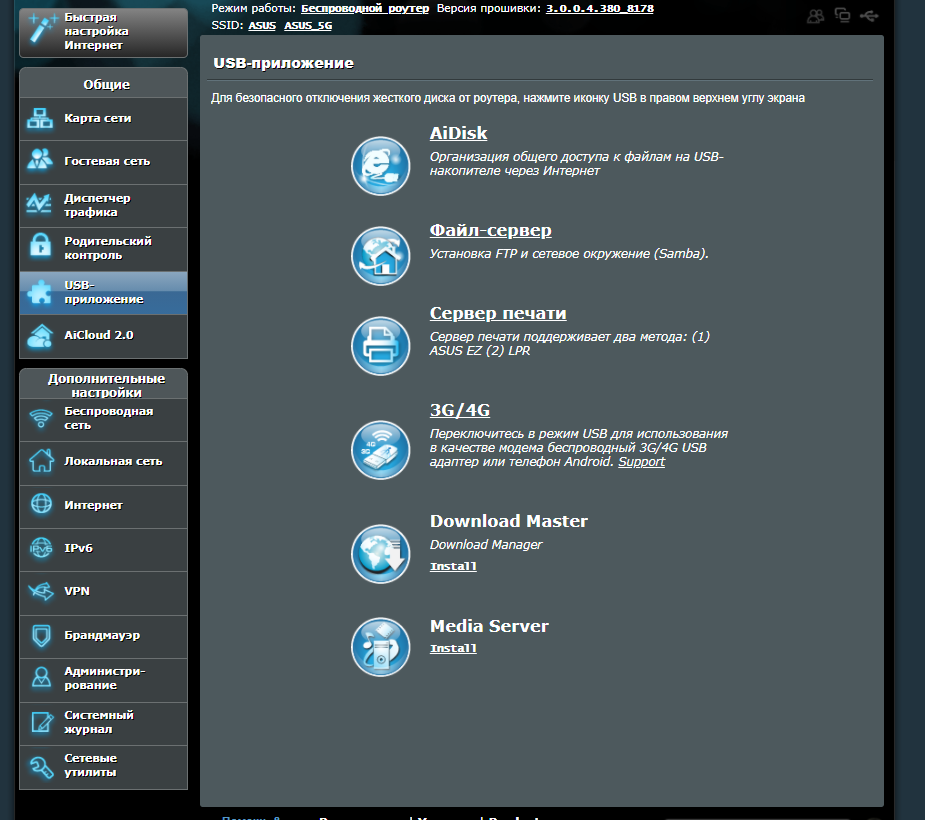Click the USB icon in top-right corner

pyautogui.click(x=869, y=15)
